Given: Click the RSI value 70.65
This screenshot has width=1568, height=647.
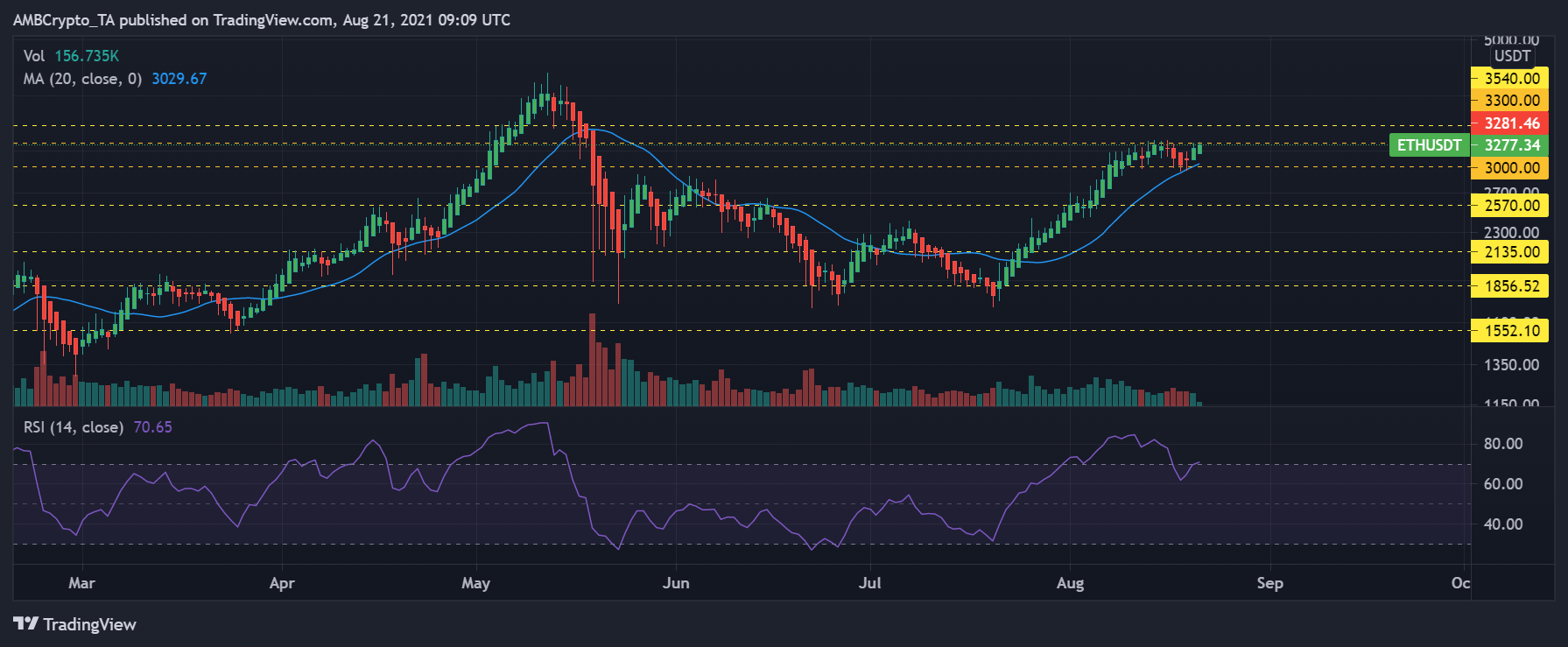Looking at the screenshot, I should click(153, 427).
